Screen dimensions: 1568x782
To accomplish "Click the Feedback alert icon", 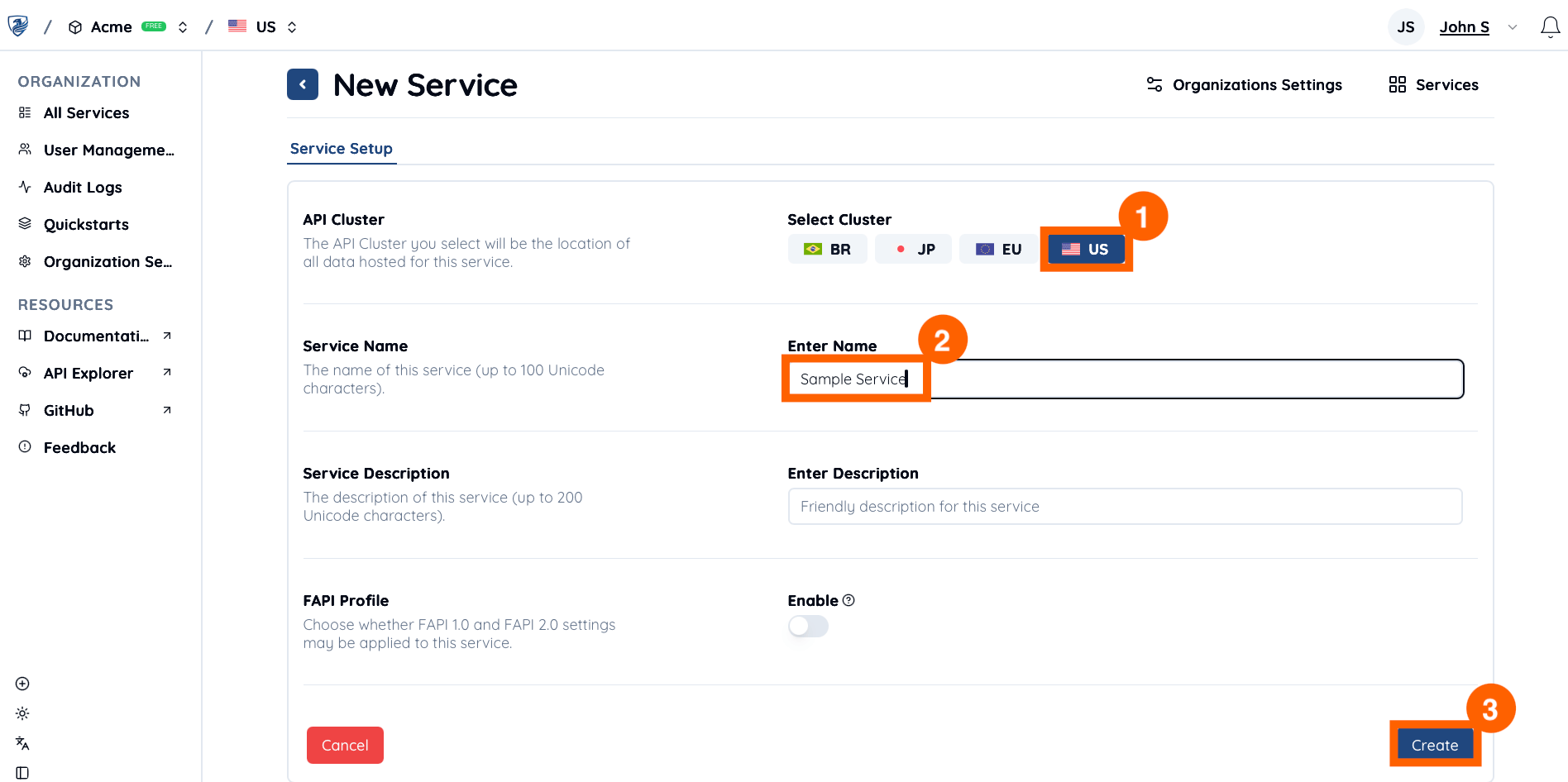I will click(x=25, y=447).
